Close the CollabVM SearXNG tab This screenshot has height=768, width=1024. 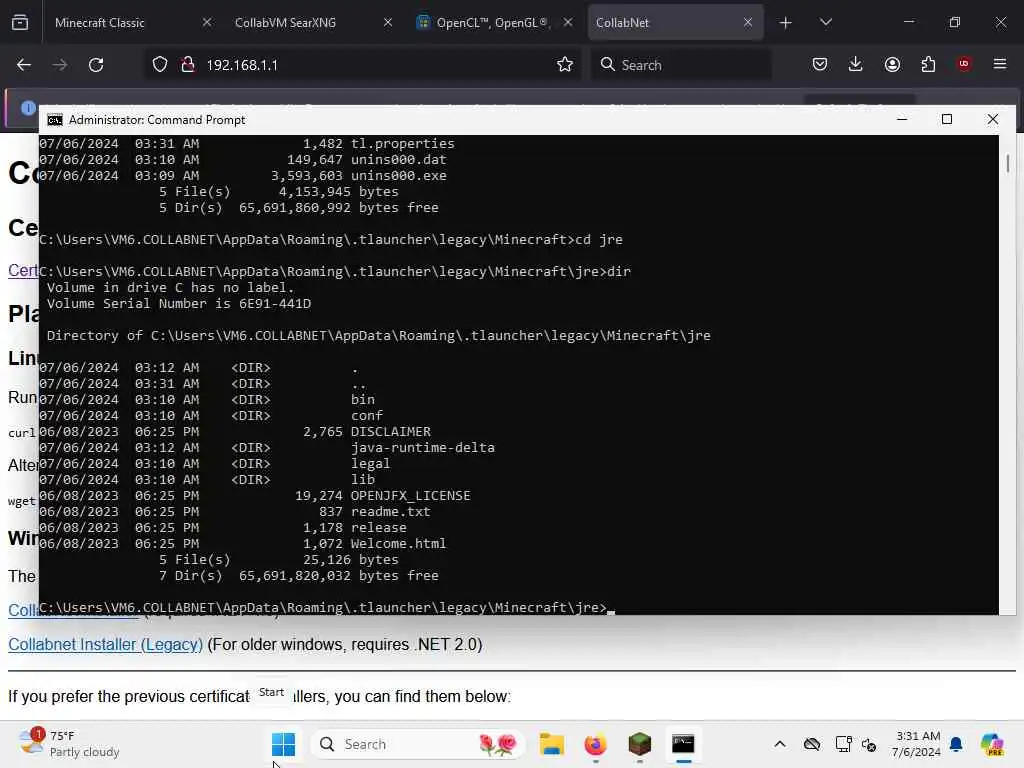388,22
